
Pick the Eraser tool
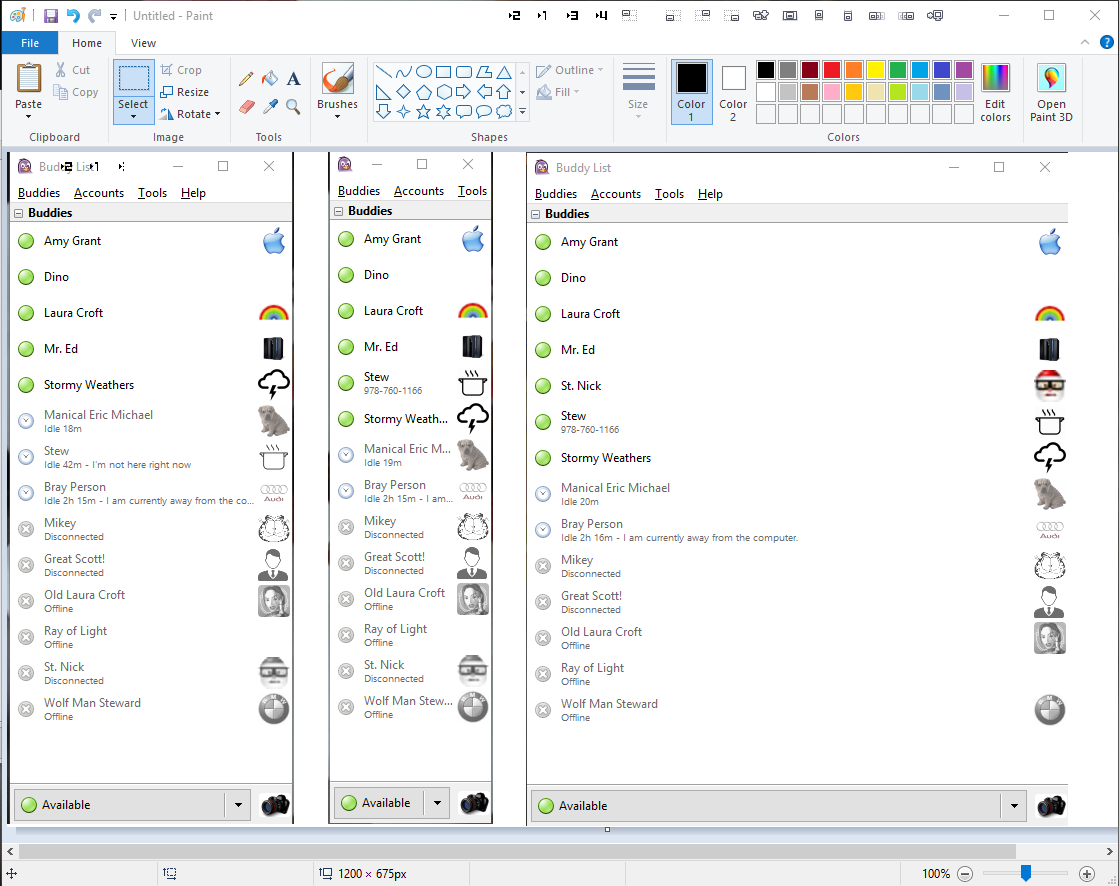tap(246, 106)
